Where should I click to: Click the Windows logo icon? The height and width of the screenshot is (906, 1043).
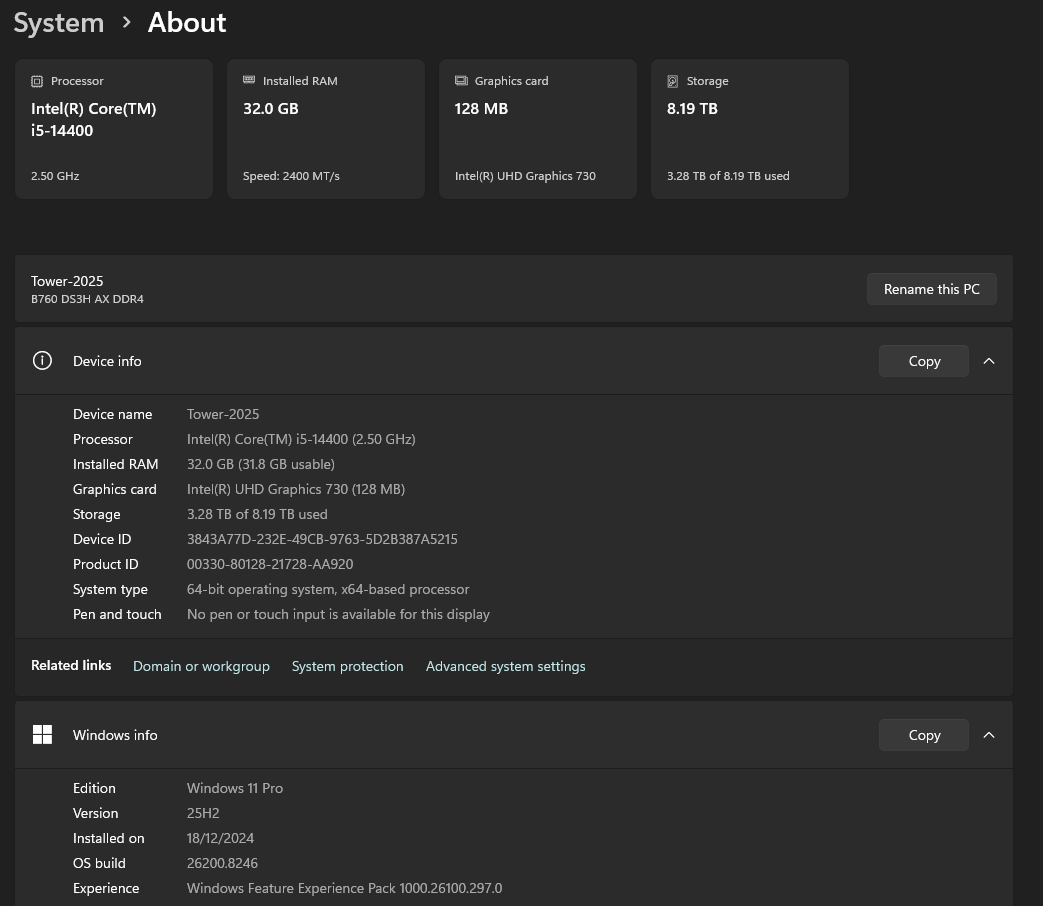point(42,734)
